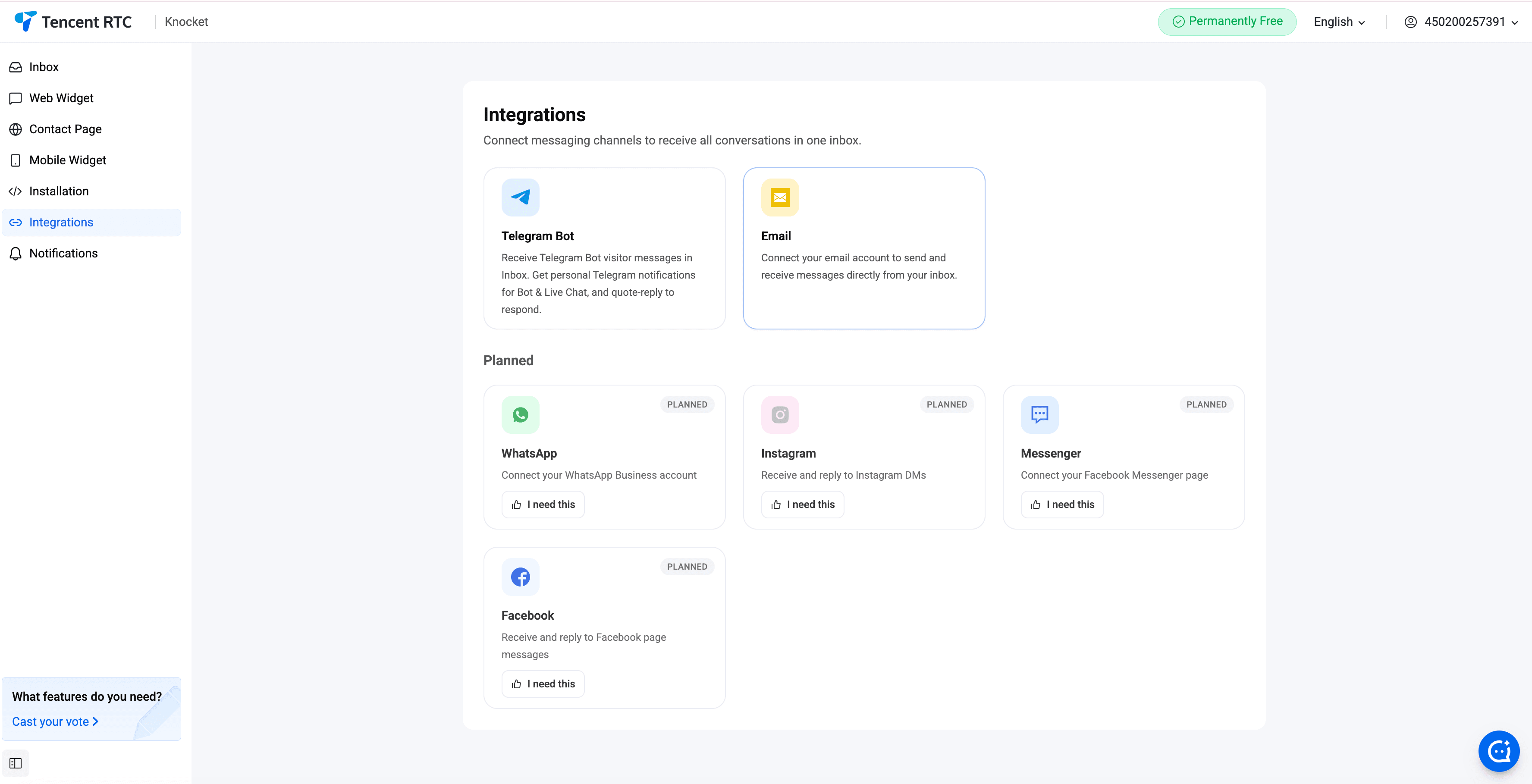Click the PLANNED badge on Facebook card
Screen dimensions: 1532x784
(687, 567)
